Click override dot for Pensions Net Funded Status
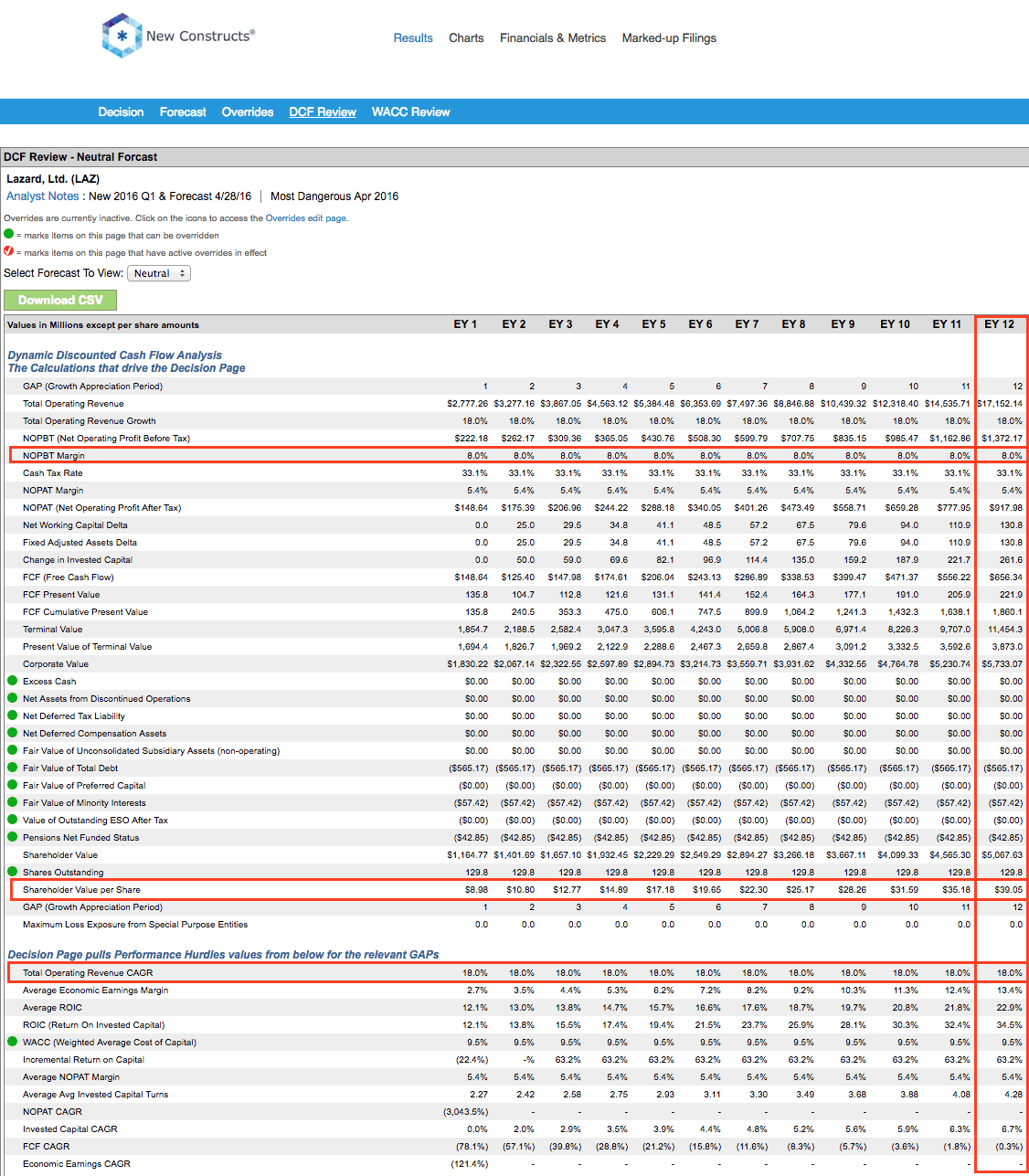Screen dimensions: 1029x1176 tap(13, 837)
